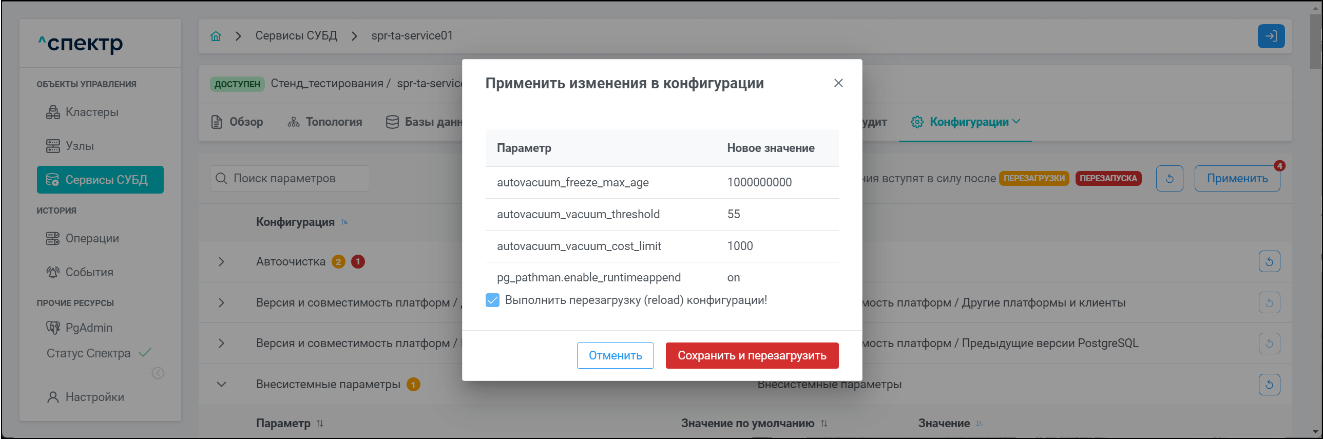
Task: Click the orange 2 badge beside Автоочистка
Action: click(x=339, y=262)
